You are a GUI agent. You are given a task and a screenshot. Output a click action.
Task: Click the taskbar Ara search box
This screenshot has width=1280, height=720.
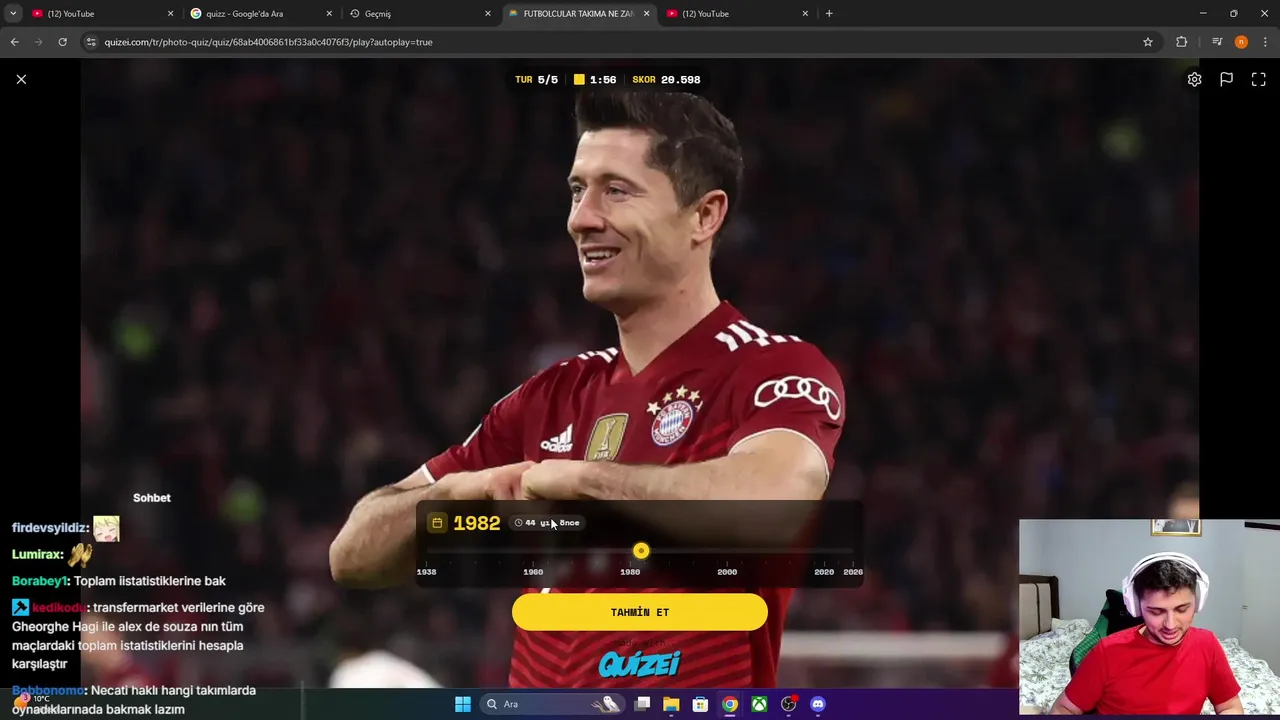pos(552,704)
